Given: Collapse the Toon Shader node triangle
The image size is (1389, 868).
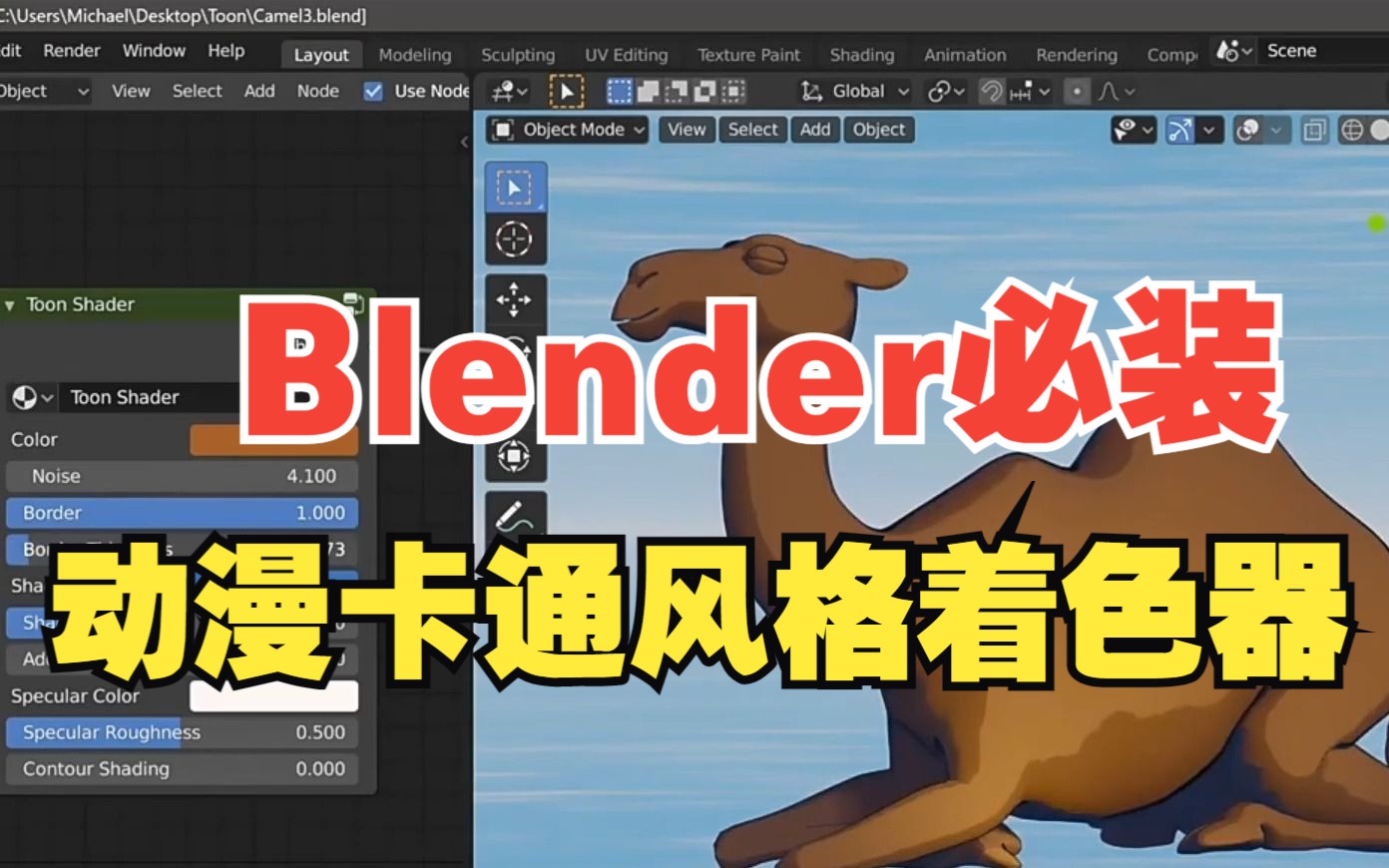Looking at the screenshot, I should click(x=10, y=305).
